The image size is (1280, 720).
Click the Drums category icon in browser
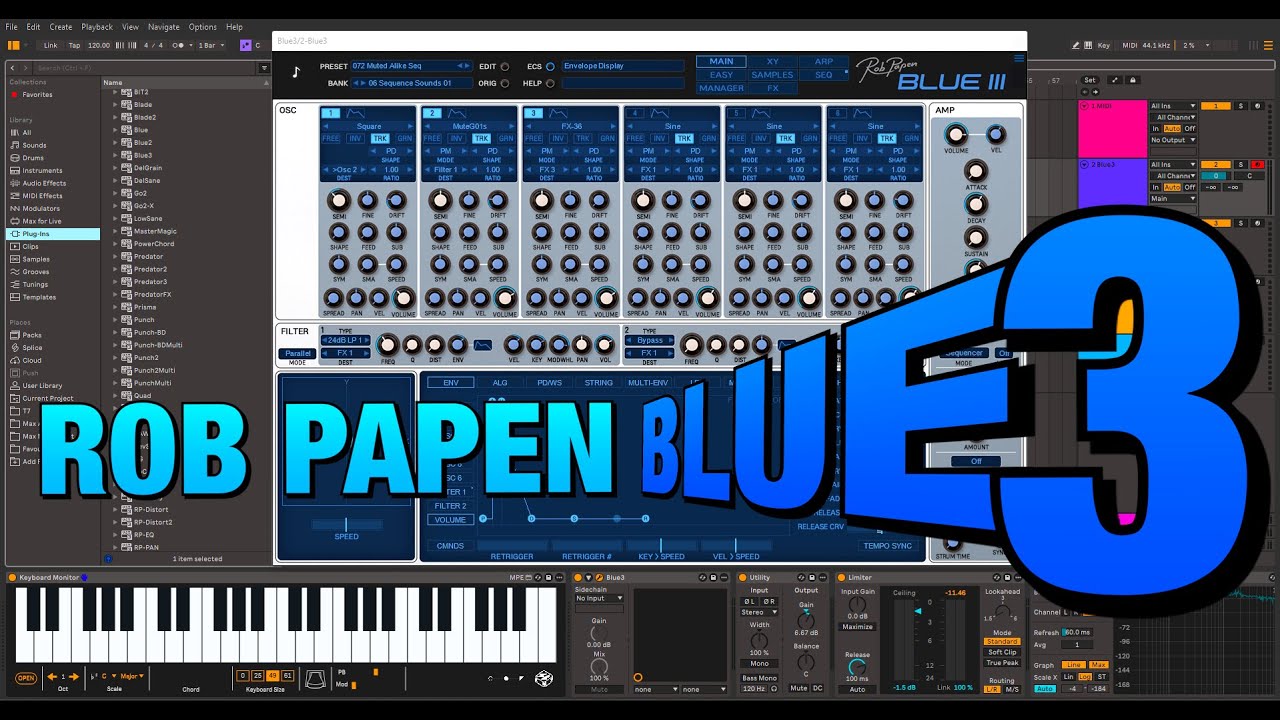click(x=14, y=157)
